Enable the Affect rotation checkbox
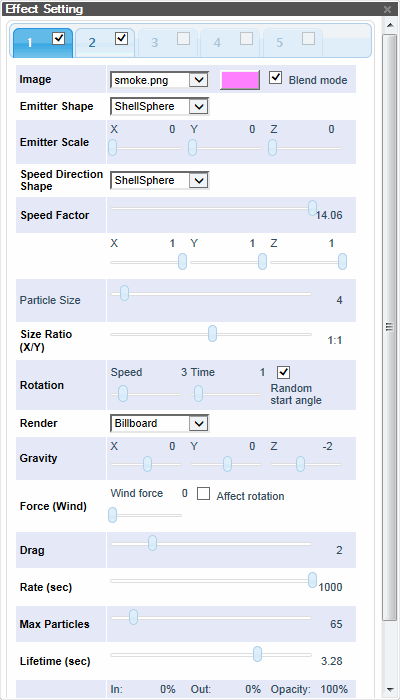The height and width of the screenshot is (700, 400). [x=204, y=494]
